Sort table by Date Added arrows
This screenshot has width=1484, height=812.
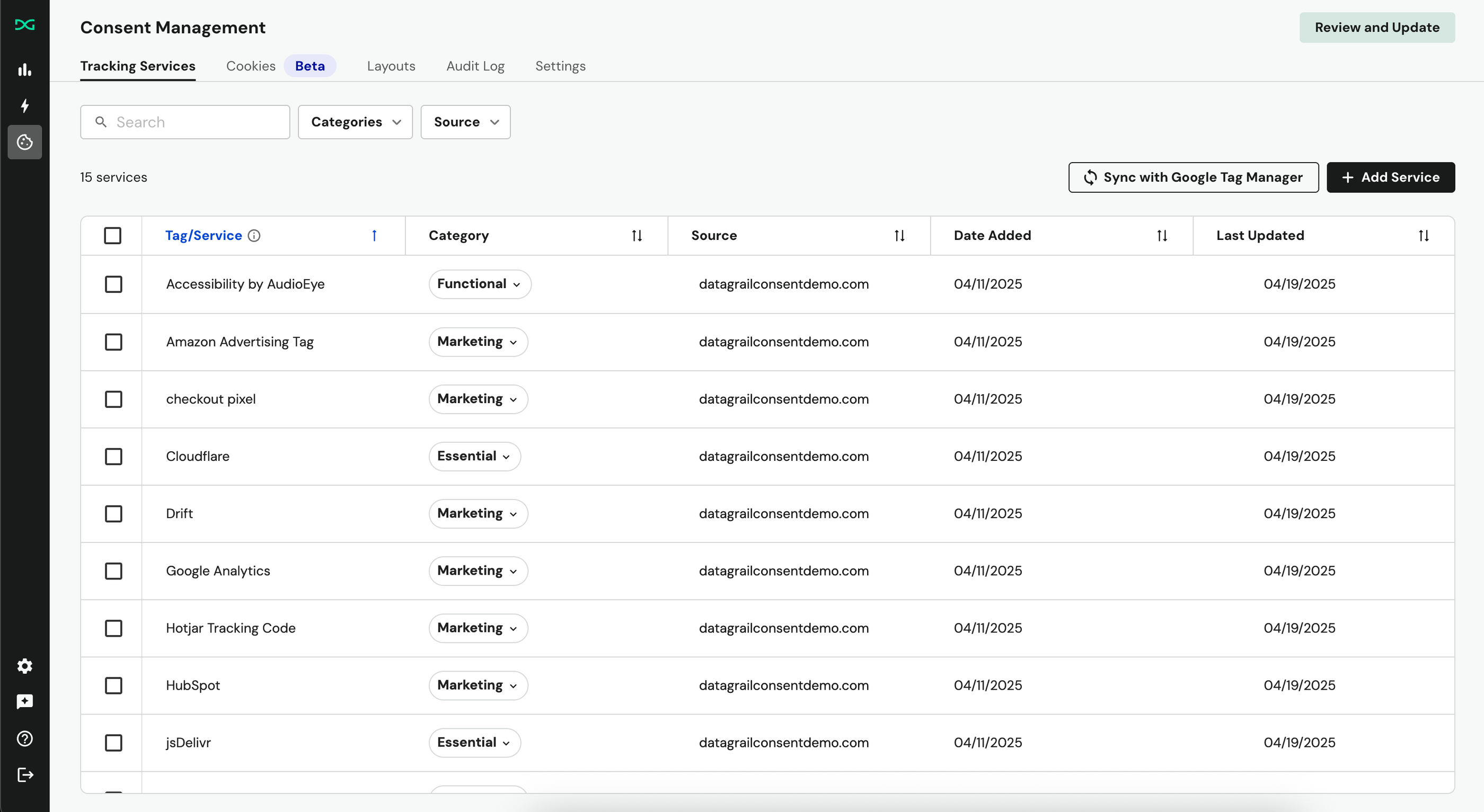[x=1162, y=236]
